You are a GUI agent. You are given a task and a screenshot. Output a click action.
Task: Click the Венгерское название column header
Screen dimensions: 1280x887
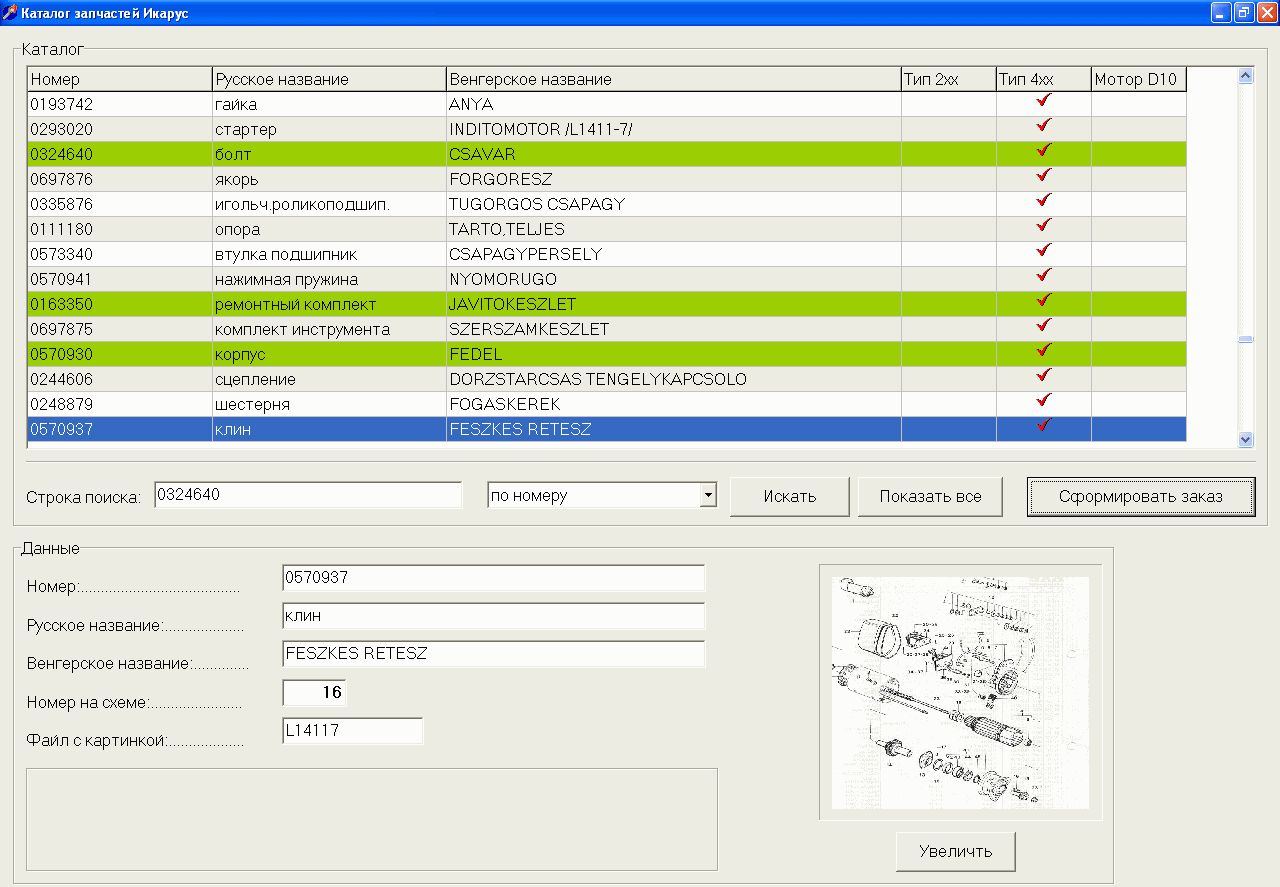tap(674, 79)
